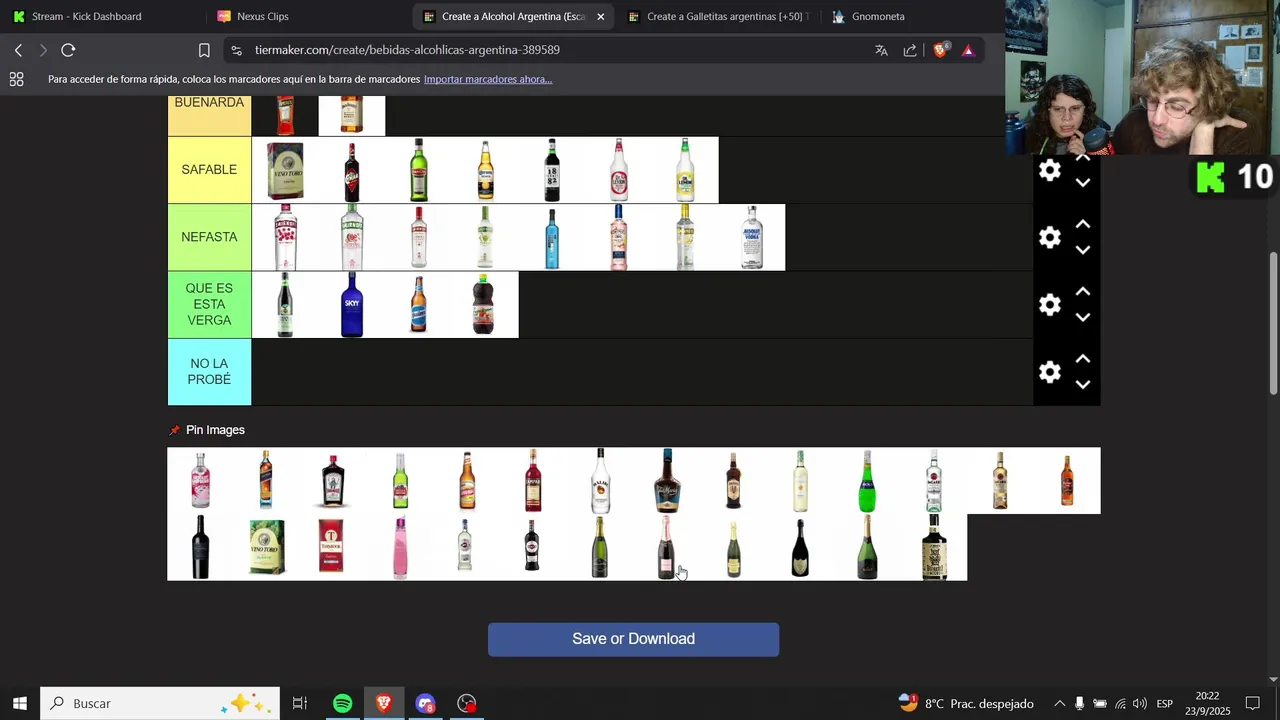The image size is (1280, 720).
Task: Open settings gear for QUE ES ESTA VERGA tier
Action: [1049, 305]
